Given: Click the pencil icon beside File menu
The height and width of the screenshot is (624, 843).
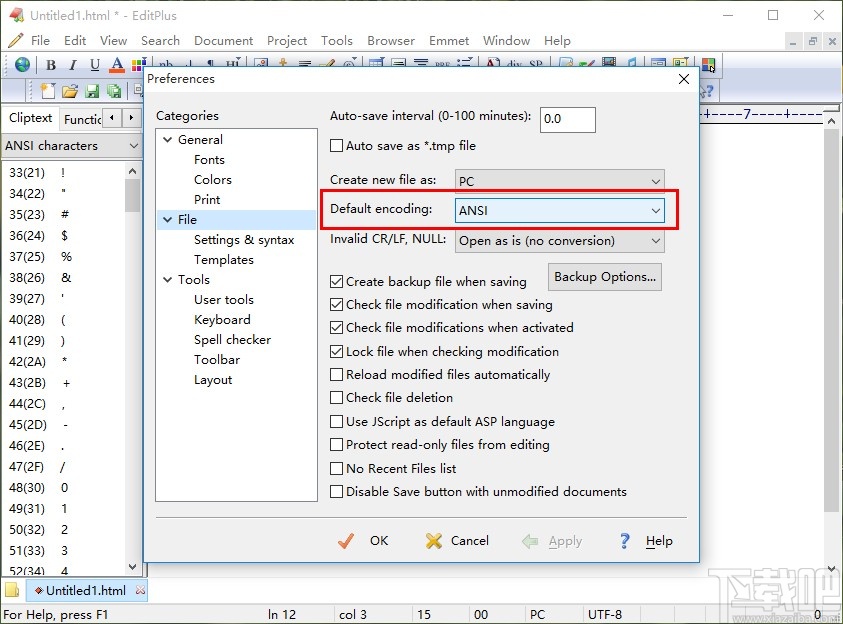Looking at the screenshot, I should point(16,40).
